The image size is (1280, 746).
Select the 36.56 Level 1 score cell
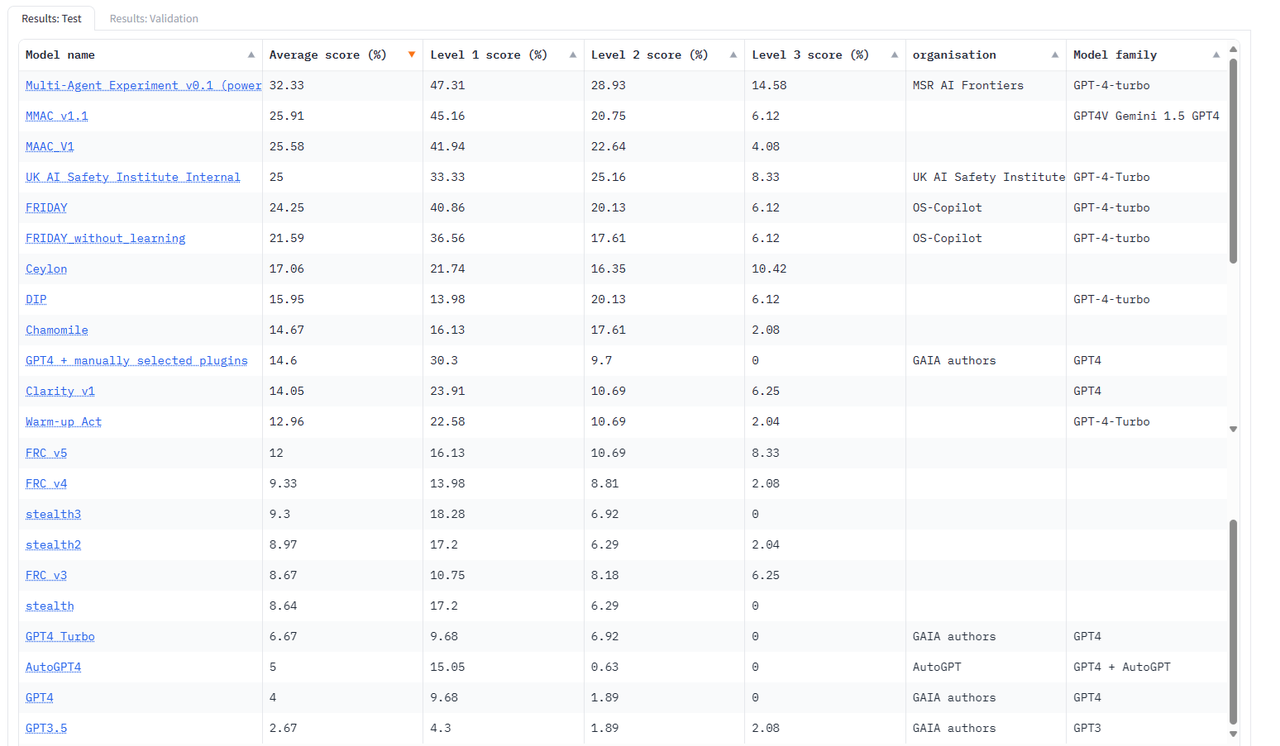tap(503, 238)
